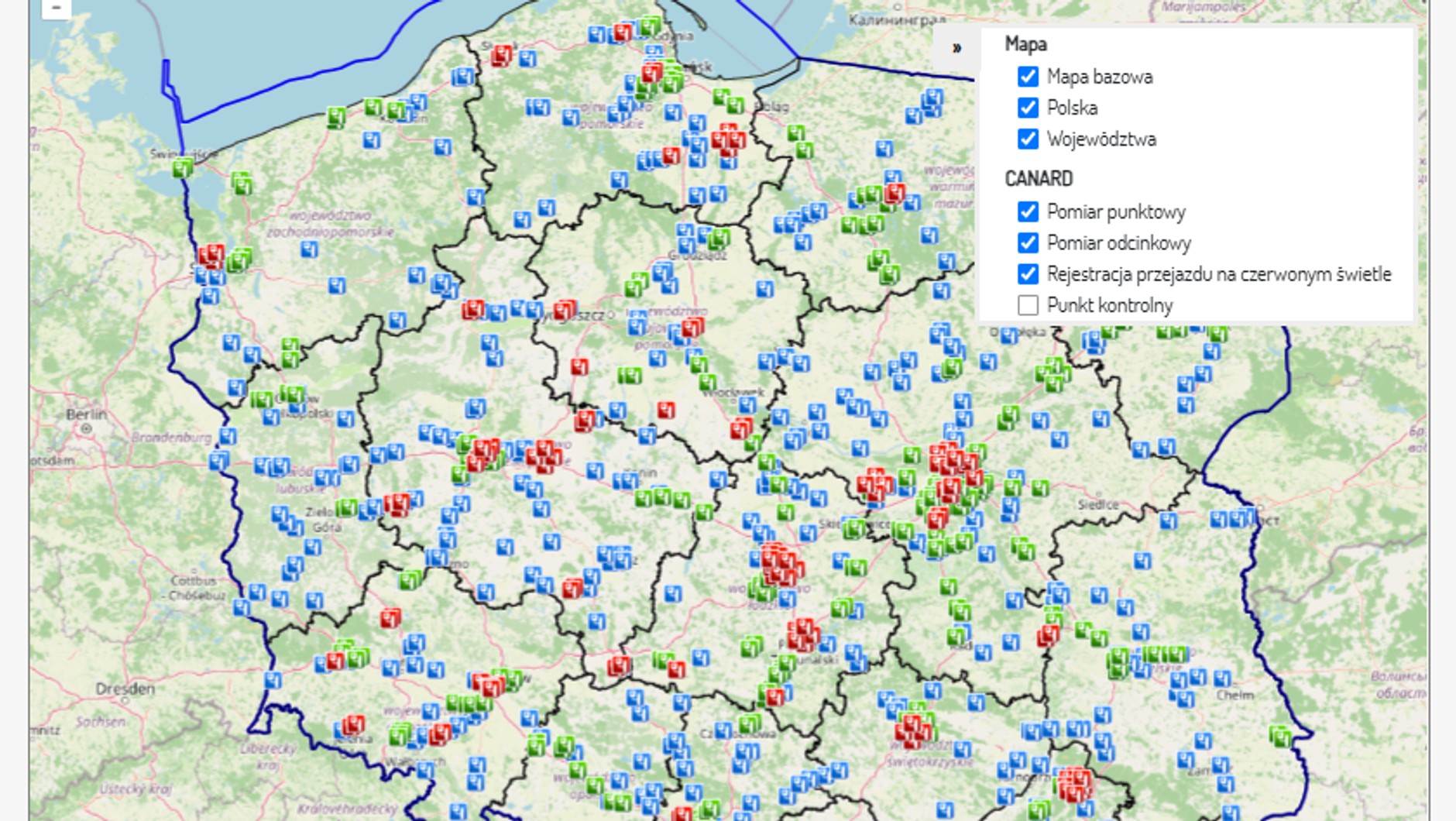1456x821 pixels.
Task: Collapse the layer panel with the » button
Action: [x=956, y=47]
